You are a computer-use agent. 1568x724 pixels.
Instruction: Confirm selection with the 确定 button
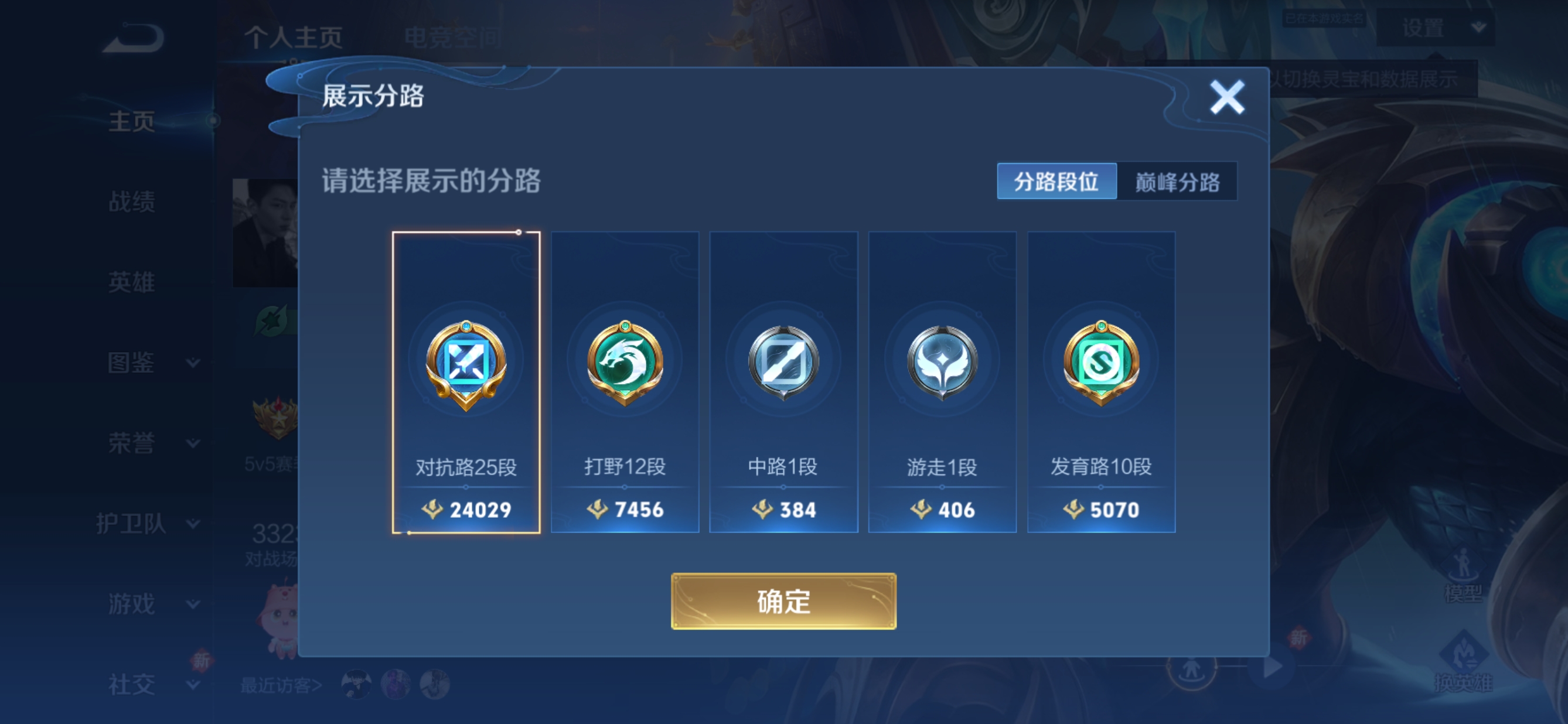(783, 601)
